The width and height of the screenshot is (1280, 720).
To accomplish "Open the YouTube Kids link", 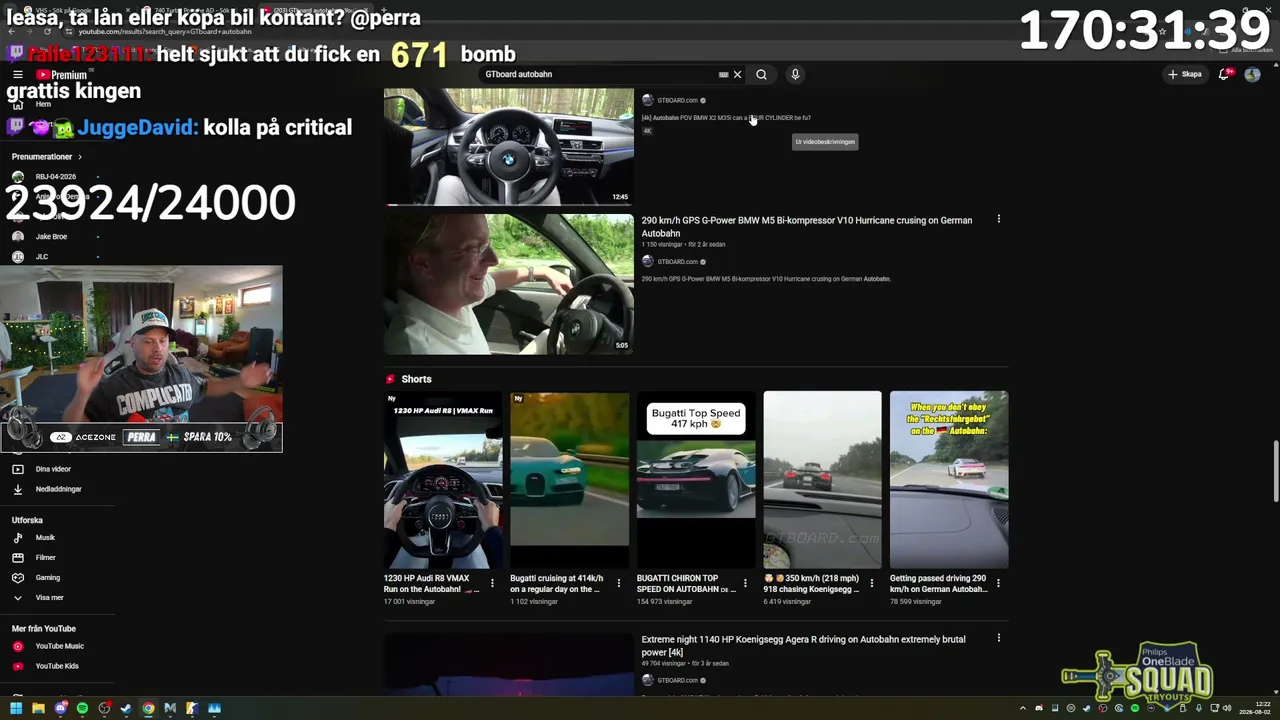I will (x=57, y=666).
